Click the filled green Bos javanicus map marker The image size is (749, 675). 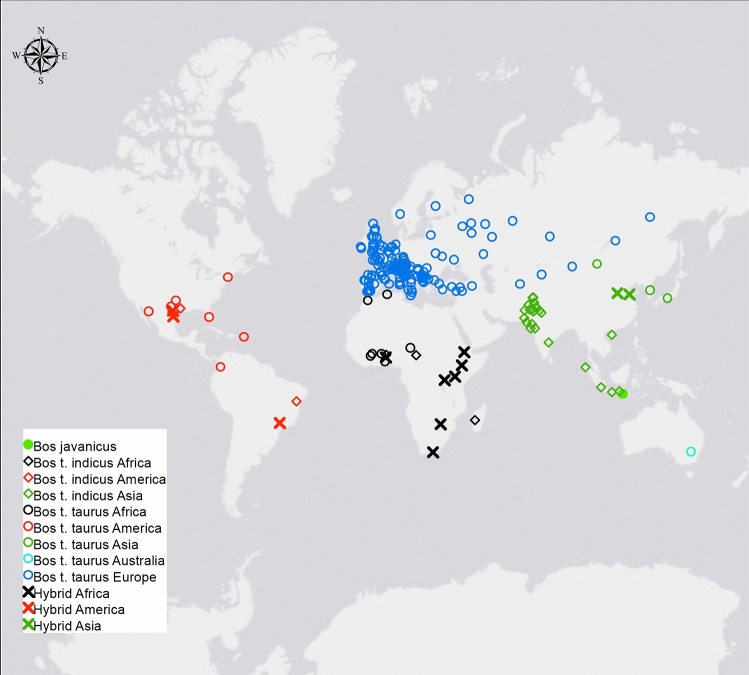622,394
